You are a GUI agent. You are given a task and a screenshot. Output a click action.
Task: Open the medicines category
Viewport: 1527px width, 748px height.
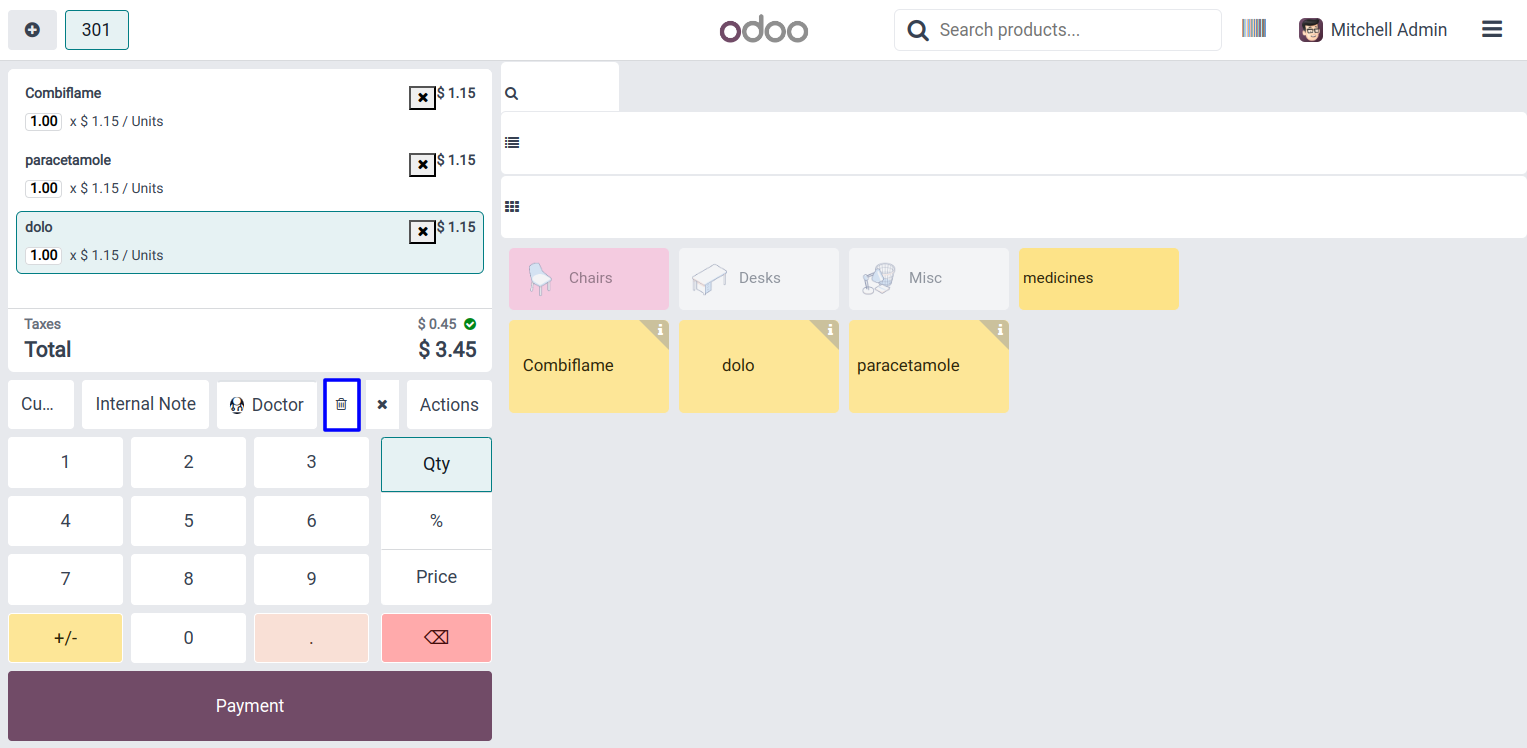pos(1098,278)
